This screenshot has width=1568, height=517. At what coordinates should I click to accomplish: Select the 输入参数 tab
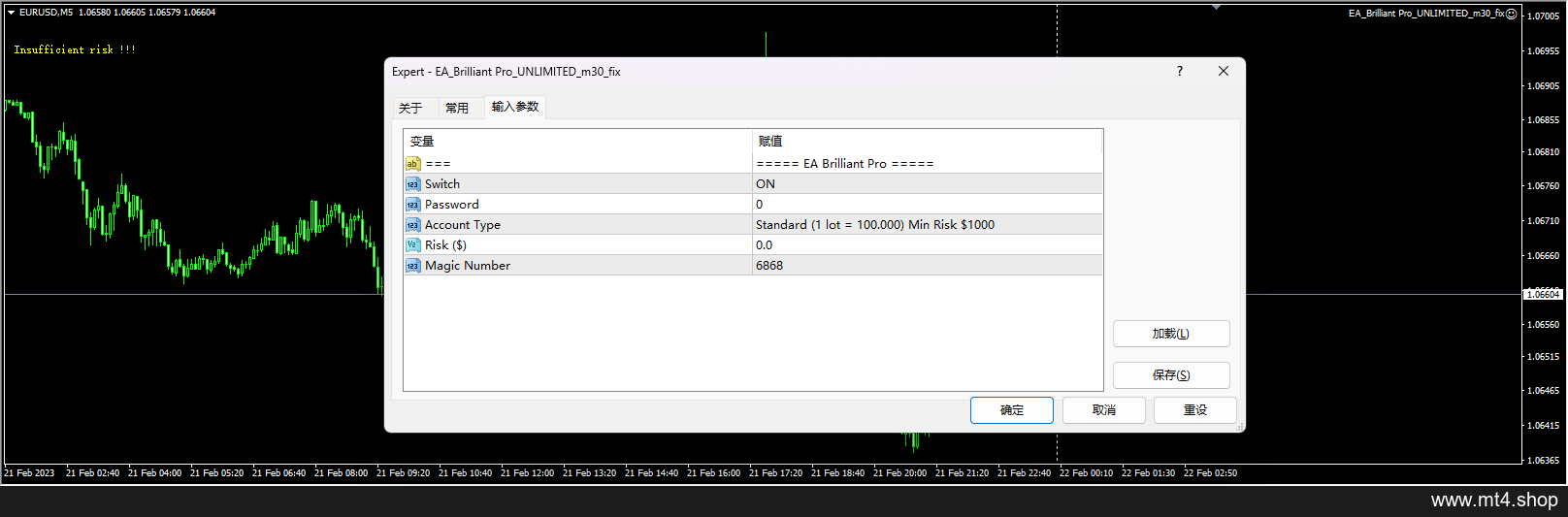(x=515, y=107)
